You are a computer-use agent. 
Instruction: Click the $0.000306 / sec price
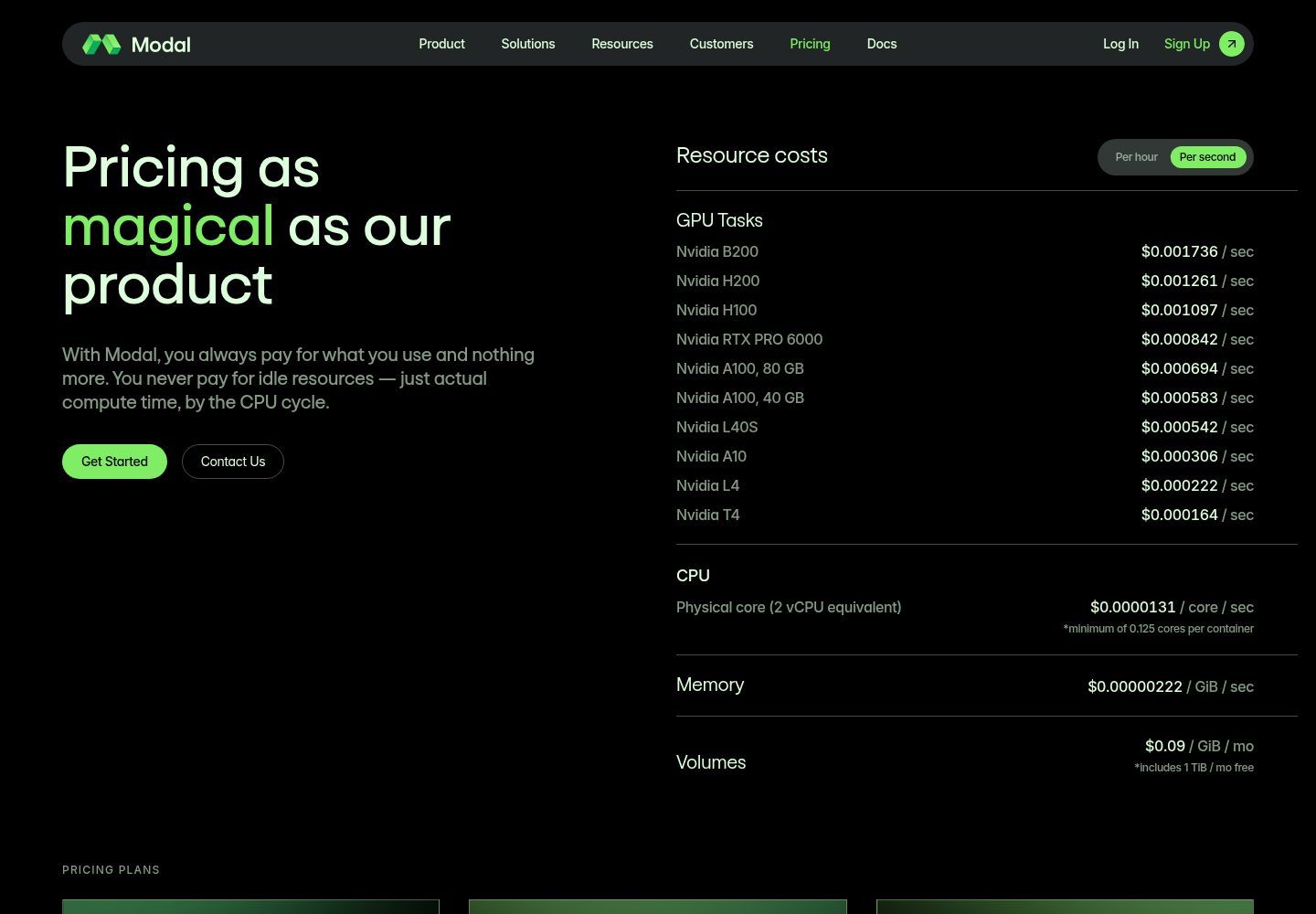pos(1197,456)
